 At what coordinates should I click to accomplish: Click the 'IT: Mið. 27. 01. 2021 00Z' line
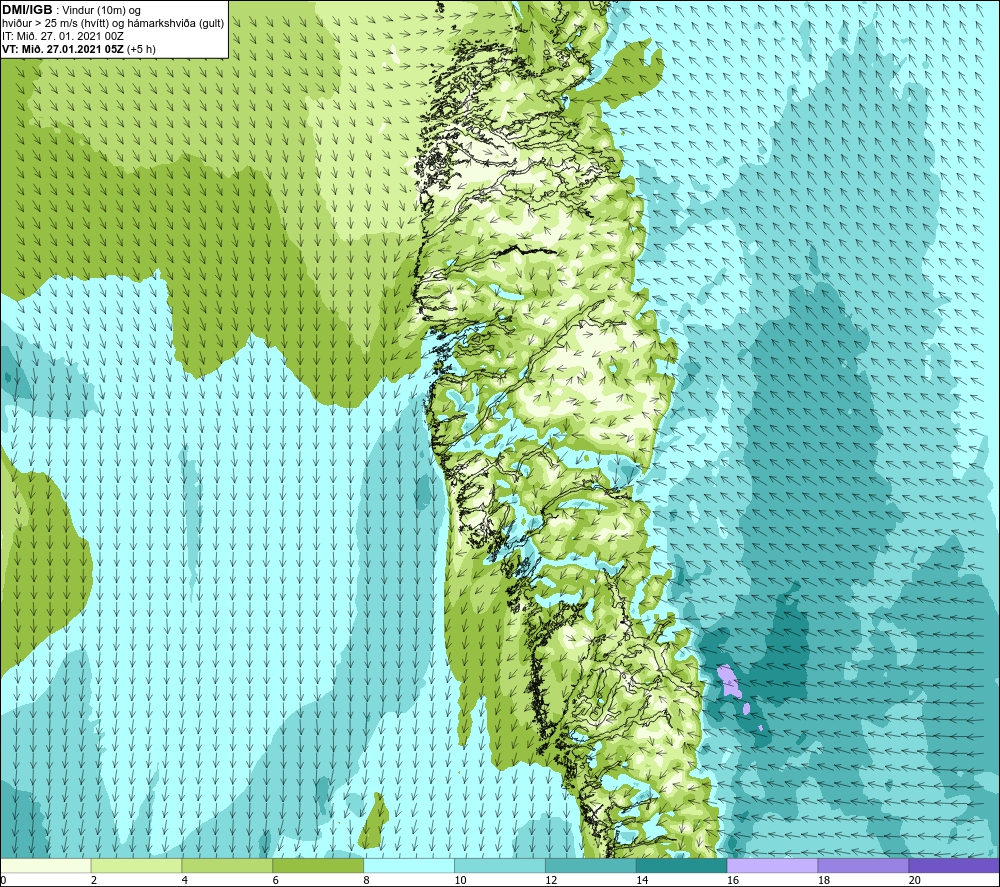(x=62, y=36)
